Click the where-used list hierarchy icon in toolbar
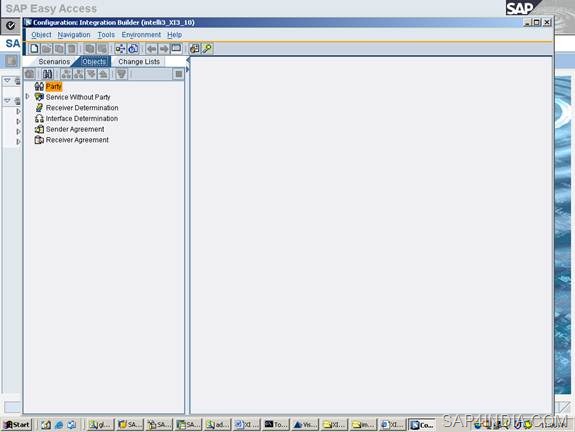The width and height of the screenshot is (575, 432). pos(120,49)
